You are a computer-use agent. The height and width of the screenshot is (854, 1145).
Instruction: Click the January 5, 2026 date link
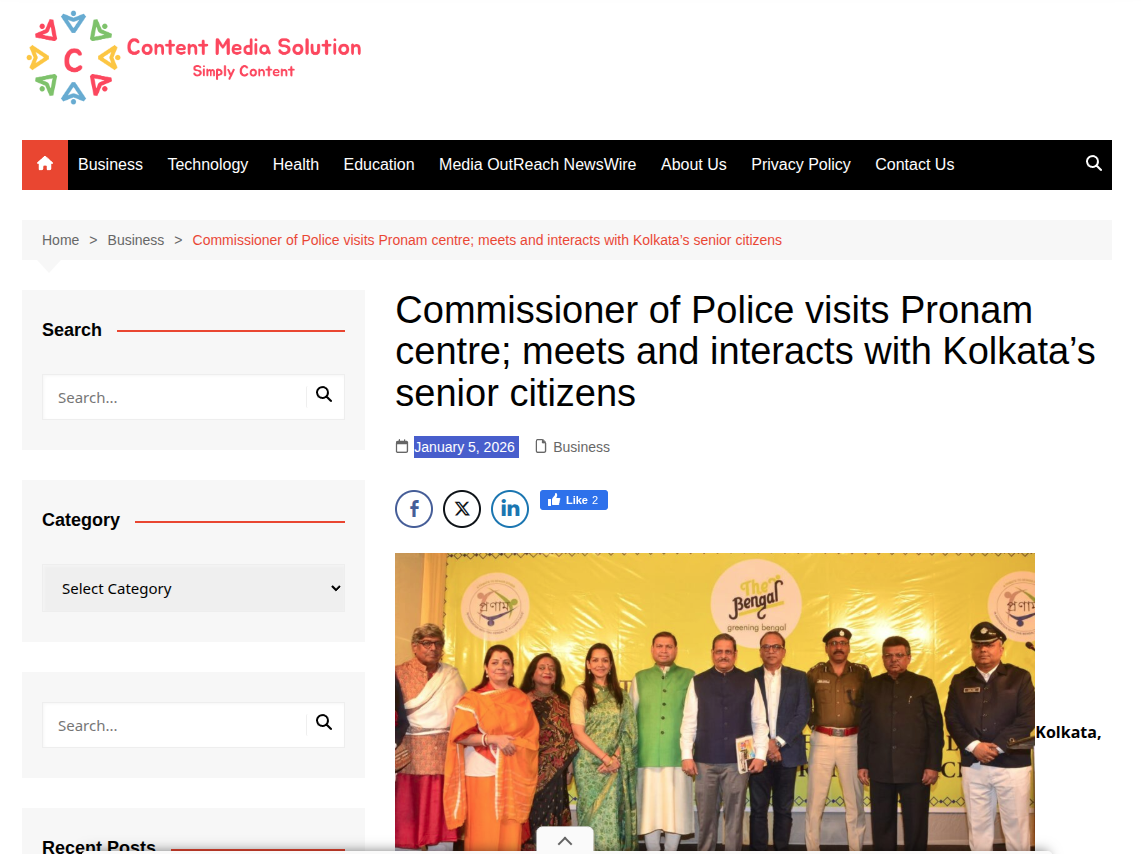(x=465, y=447)
